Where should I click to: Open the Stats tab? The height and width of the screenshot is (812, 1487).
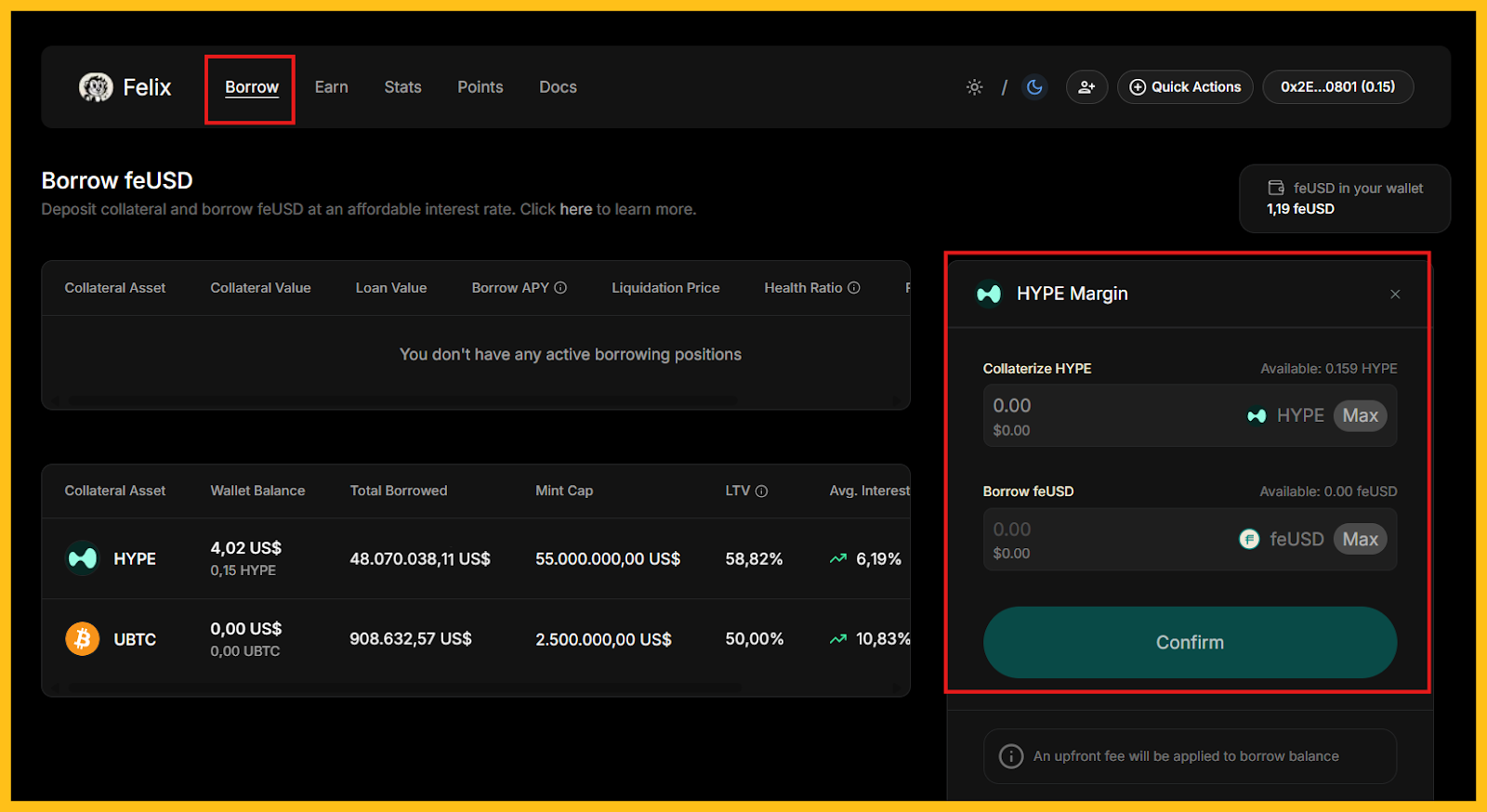point(402,87)
